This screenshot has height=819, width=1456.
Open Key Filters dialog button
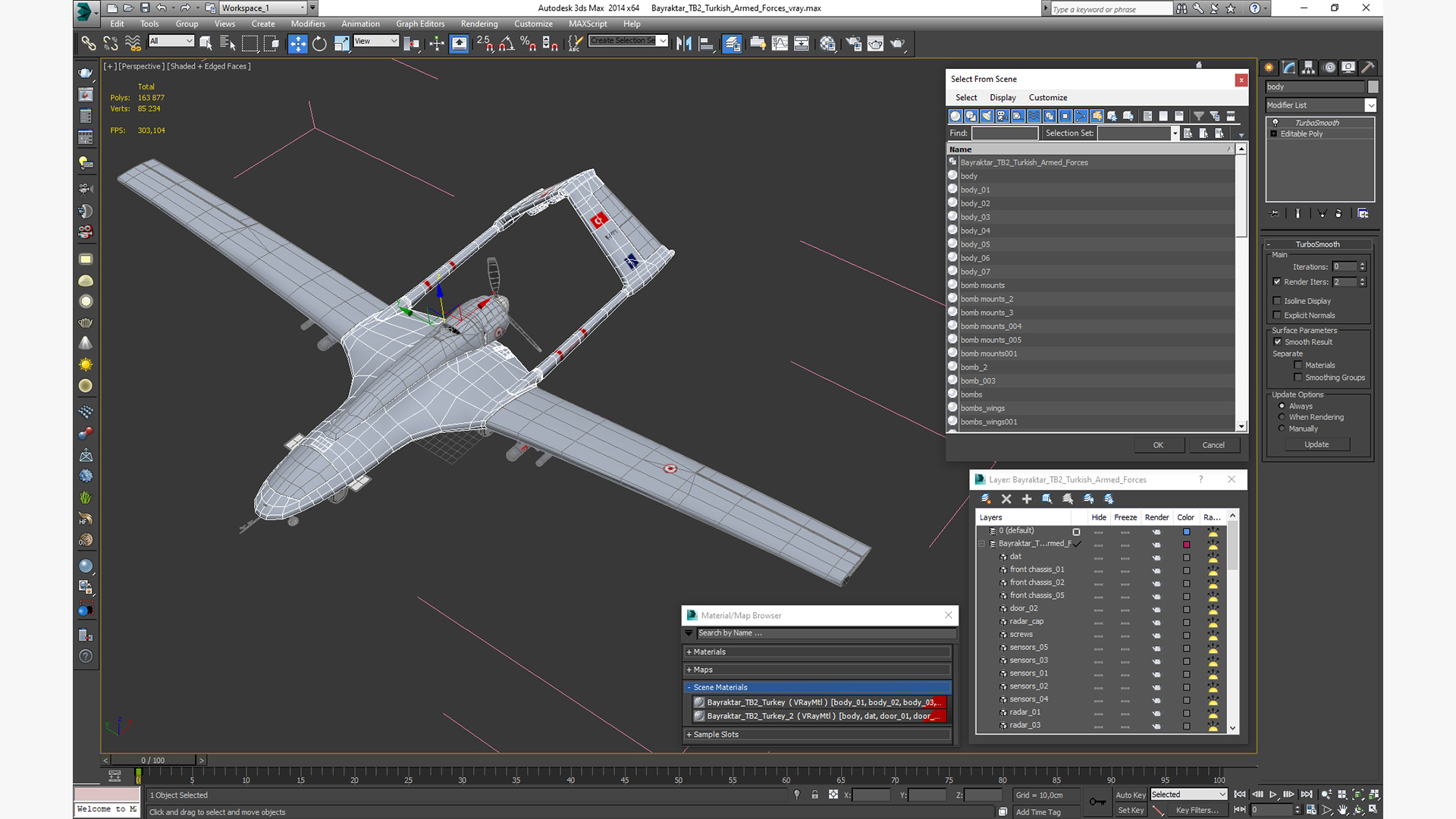1197,810
